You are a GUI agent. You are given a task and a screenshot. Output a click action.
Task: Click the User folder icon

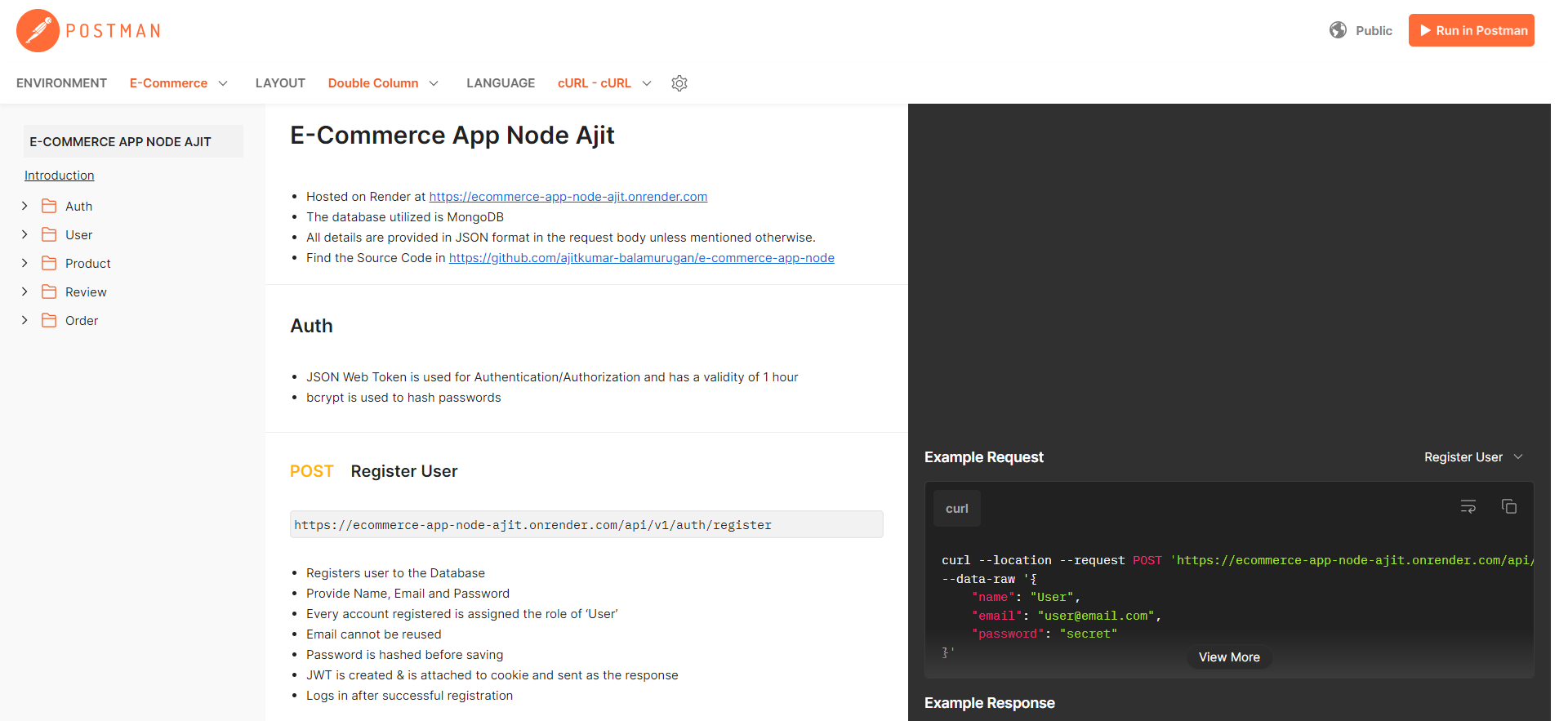(x=49, y=234)
